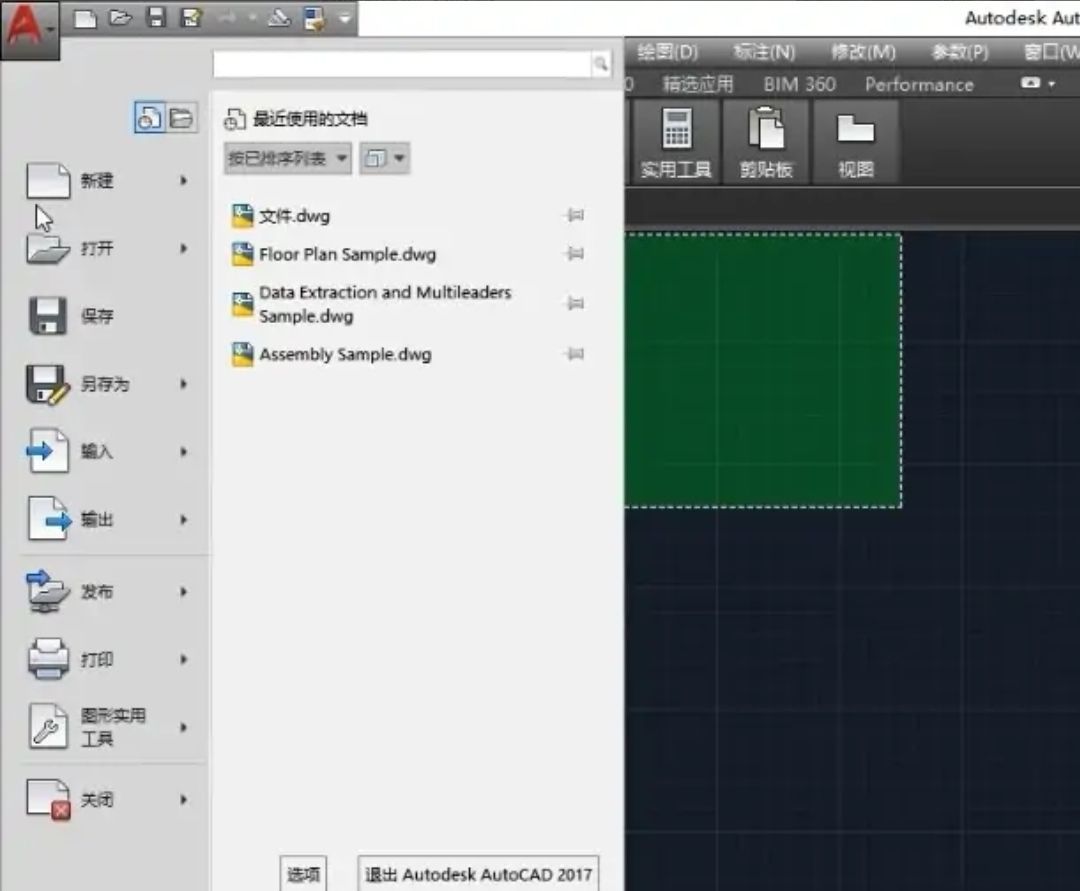Click green selection rectangle in drawing

click(762, 370)
